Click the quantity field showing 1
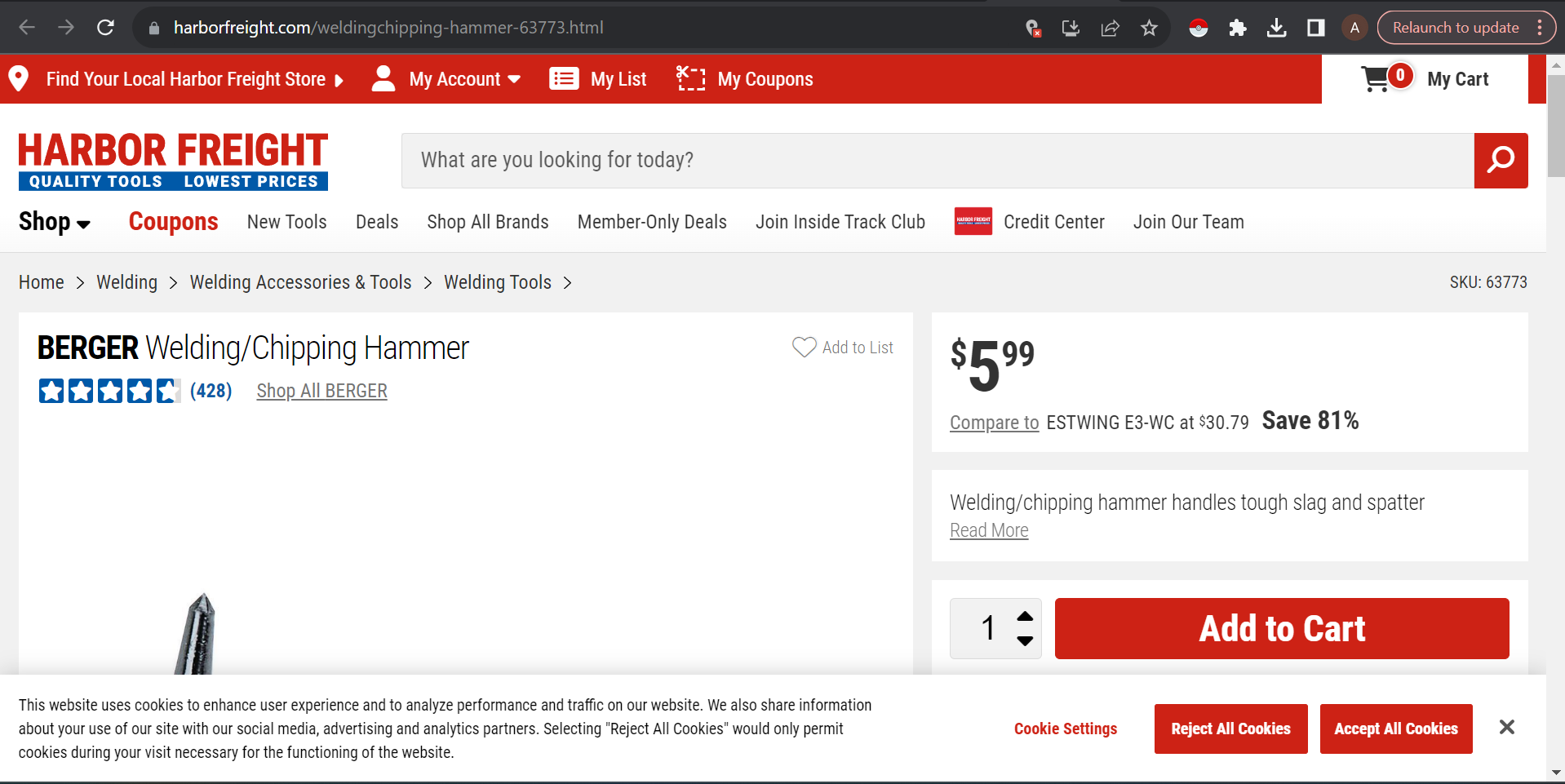1565x784 pixels. [987, 628]
